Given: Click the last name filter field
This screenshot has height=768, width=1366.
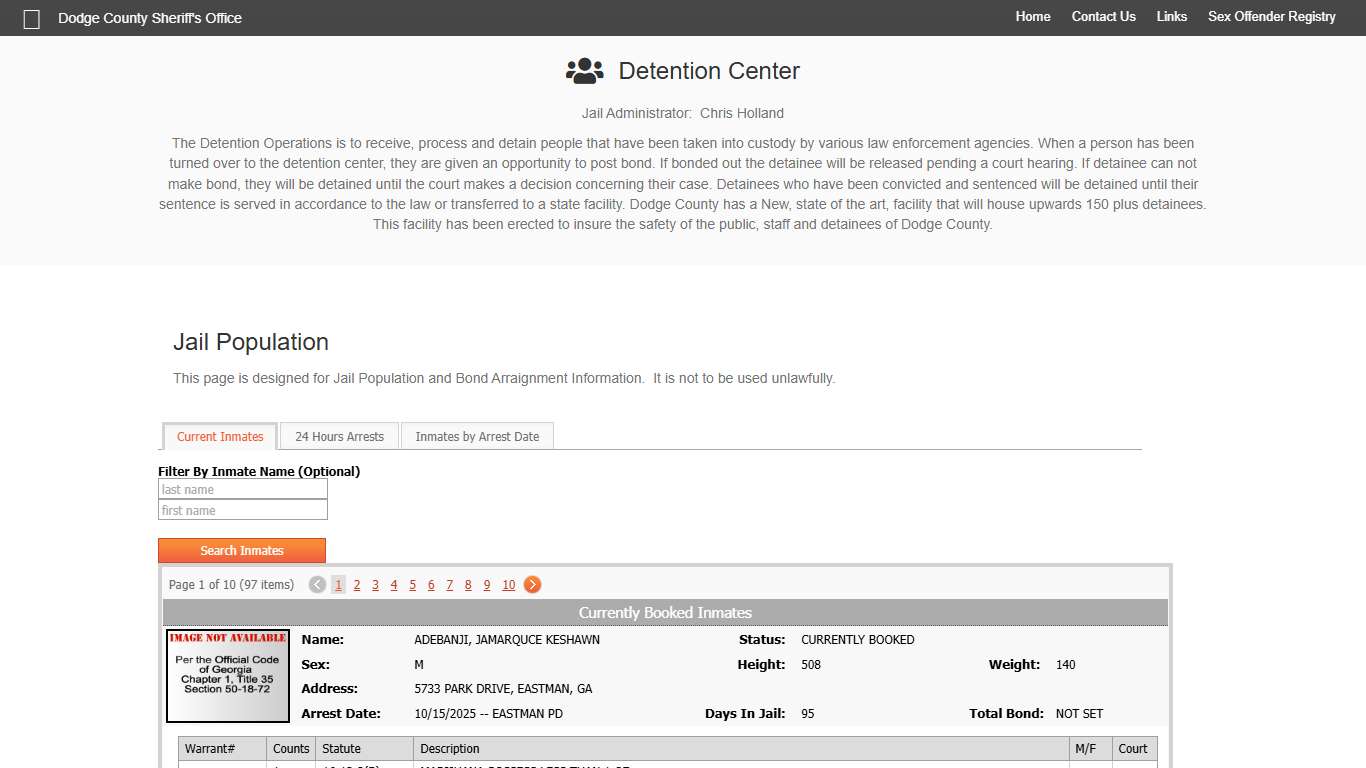Looking at the screenshot, I should coord(243,489).
